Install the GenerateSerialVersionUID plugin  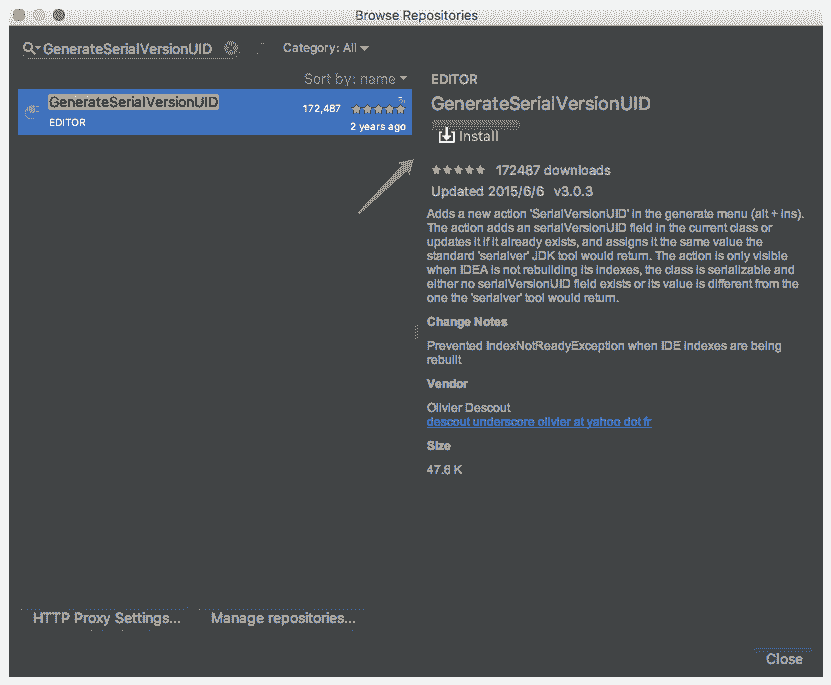[468, 136]
